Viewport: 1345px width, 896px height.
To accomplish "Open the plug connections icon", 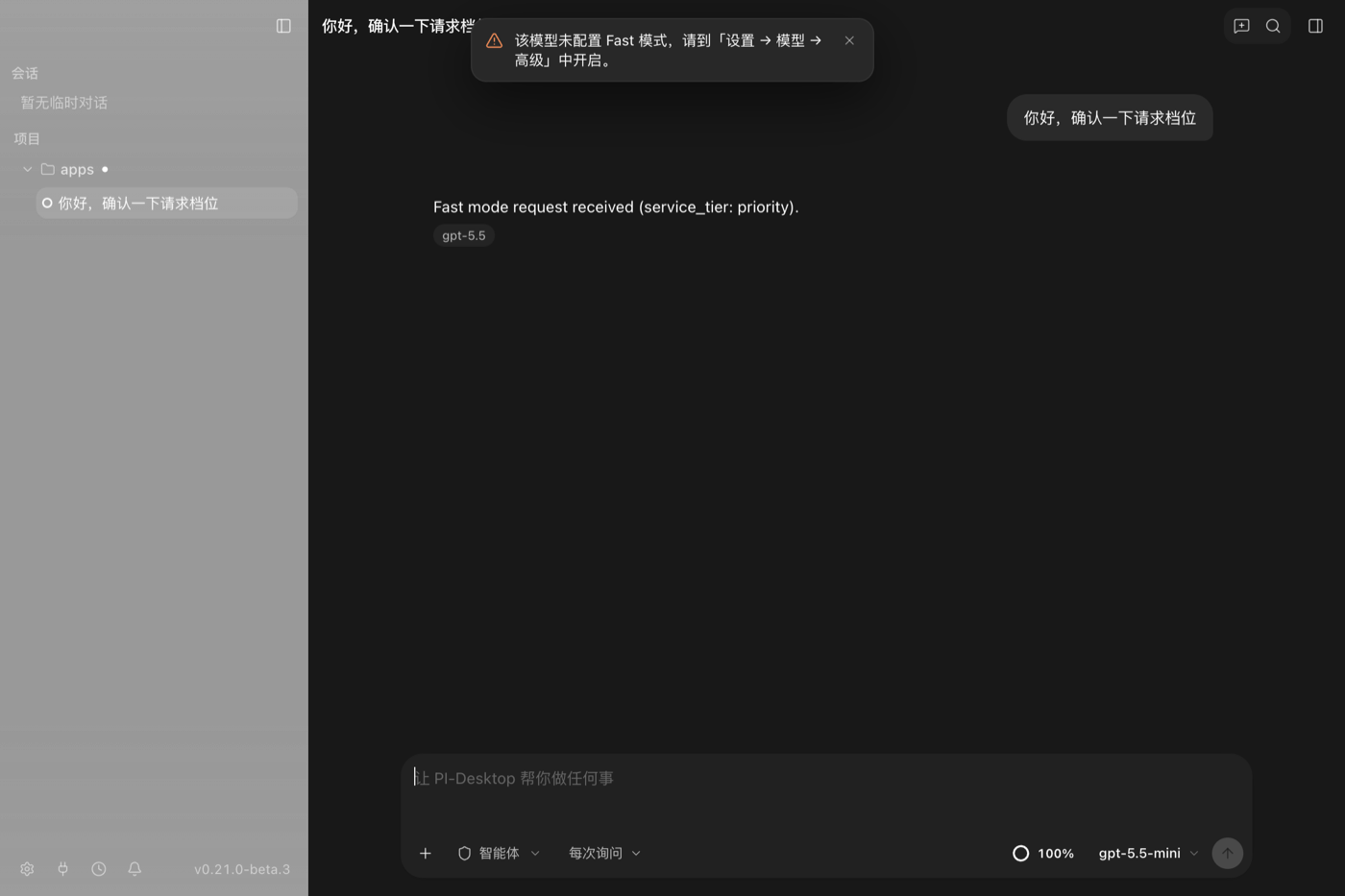I will pos(62,869).
